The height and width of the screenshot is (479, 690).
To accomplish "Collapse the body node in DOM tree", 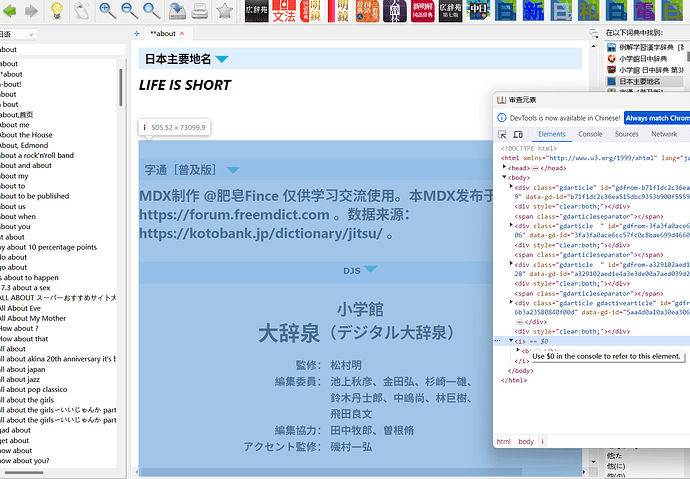I will click(503, 177).
